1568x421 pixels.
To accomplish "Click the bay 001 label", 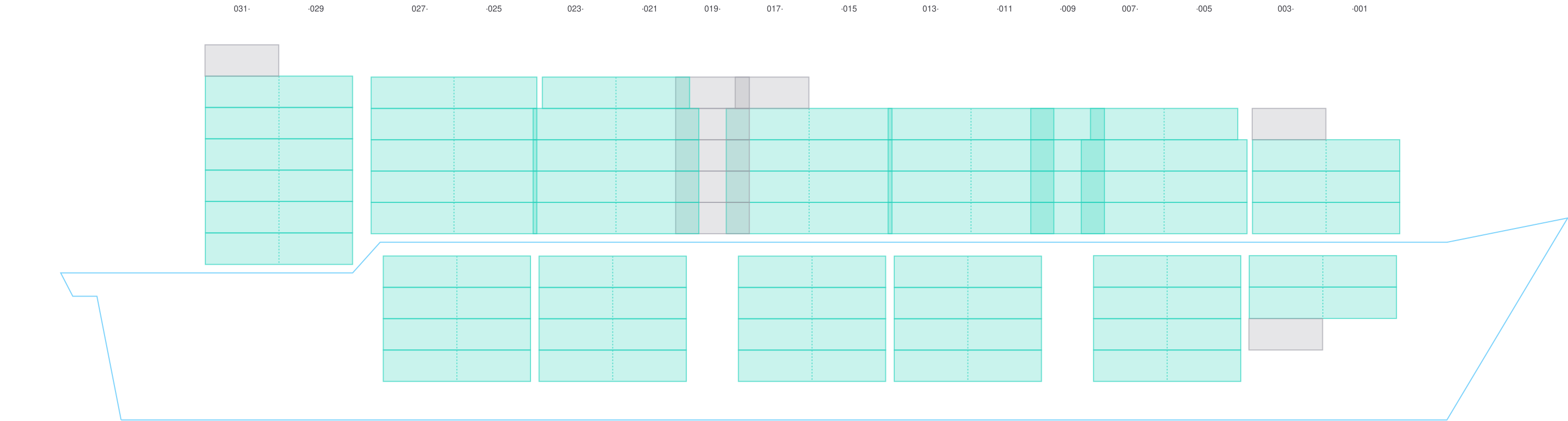I will point(1360,9).
